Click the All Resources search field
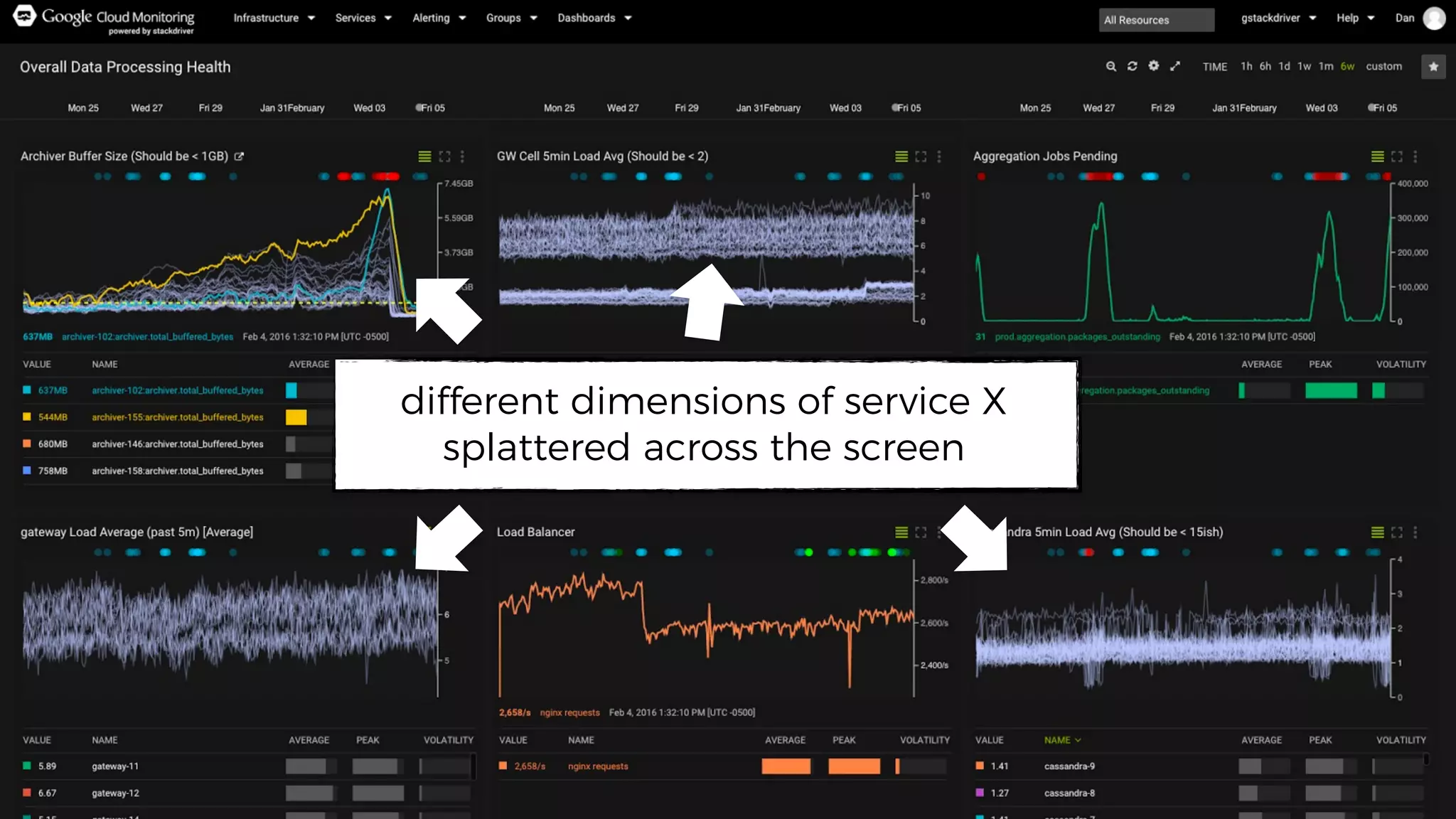 1156,20
